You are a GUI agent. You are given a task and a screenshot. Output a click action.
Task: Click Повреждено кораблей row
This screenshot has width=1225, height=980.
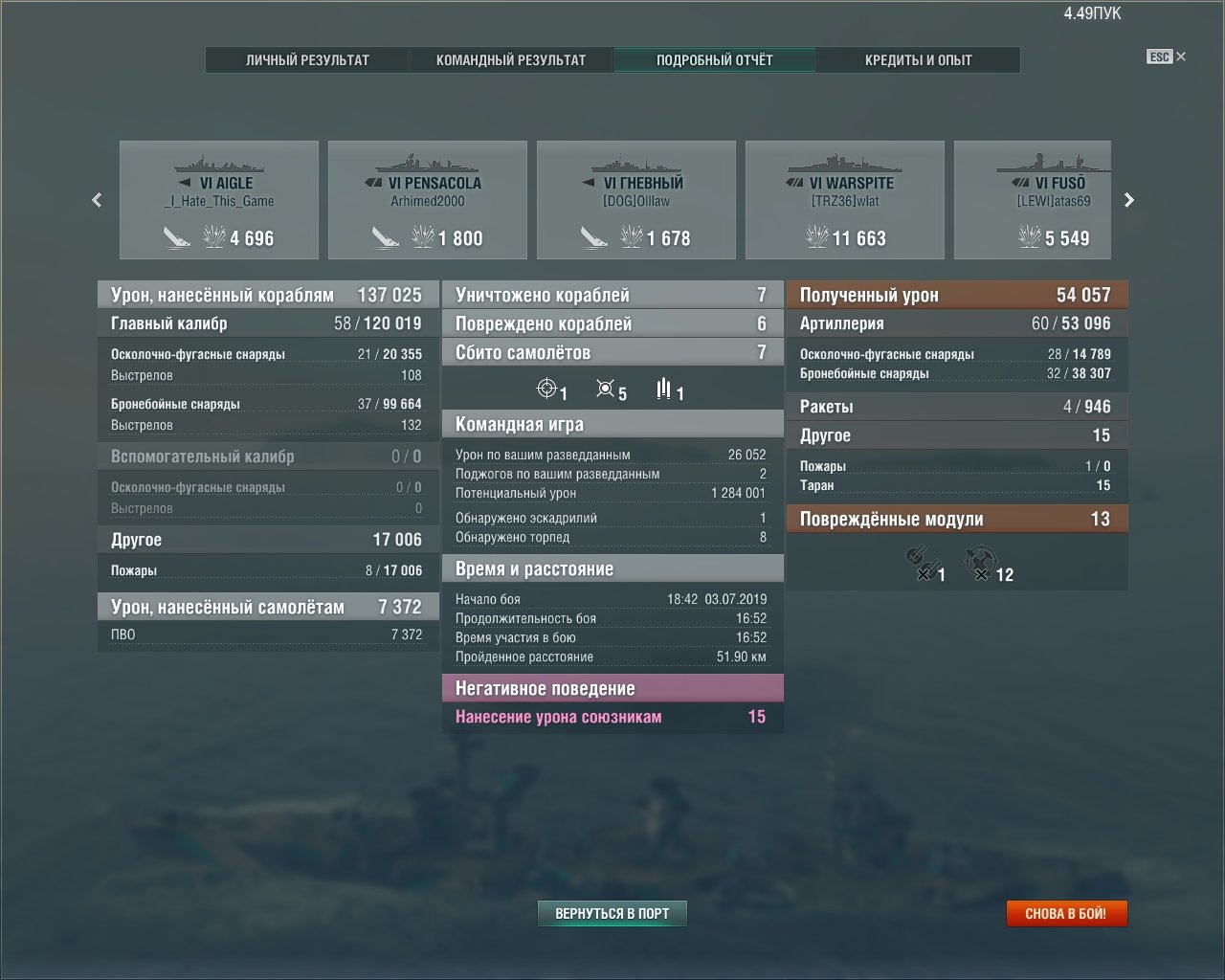click(612, 323)
